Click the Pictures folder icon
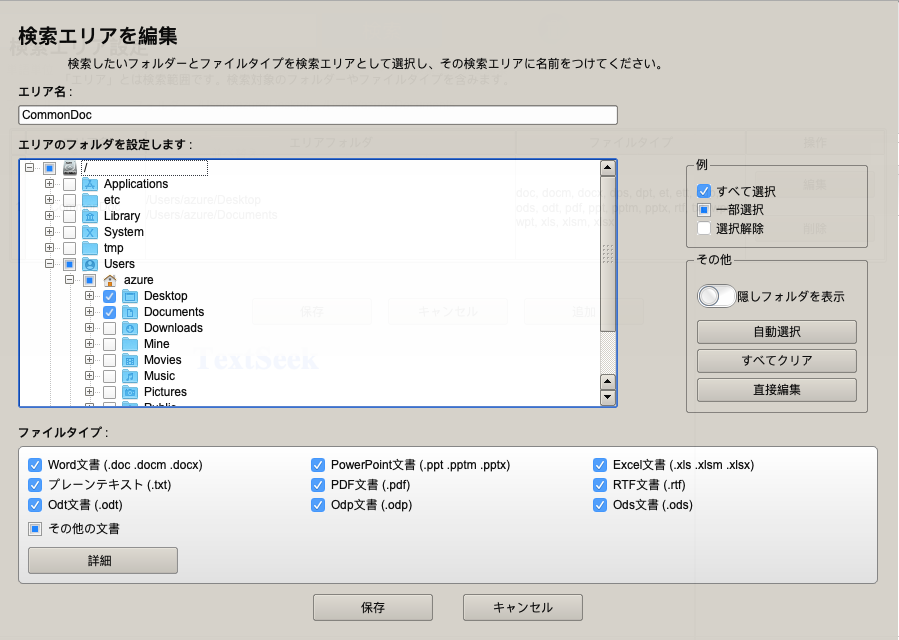Image resolution: width=899 pixels, height=640 pixels. click(x=129, y=392)
